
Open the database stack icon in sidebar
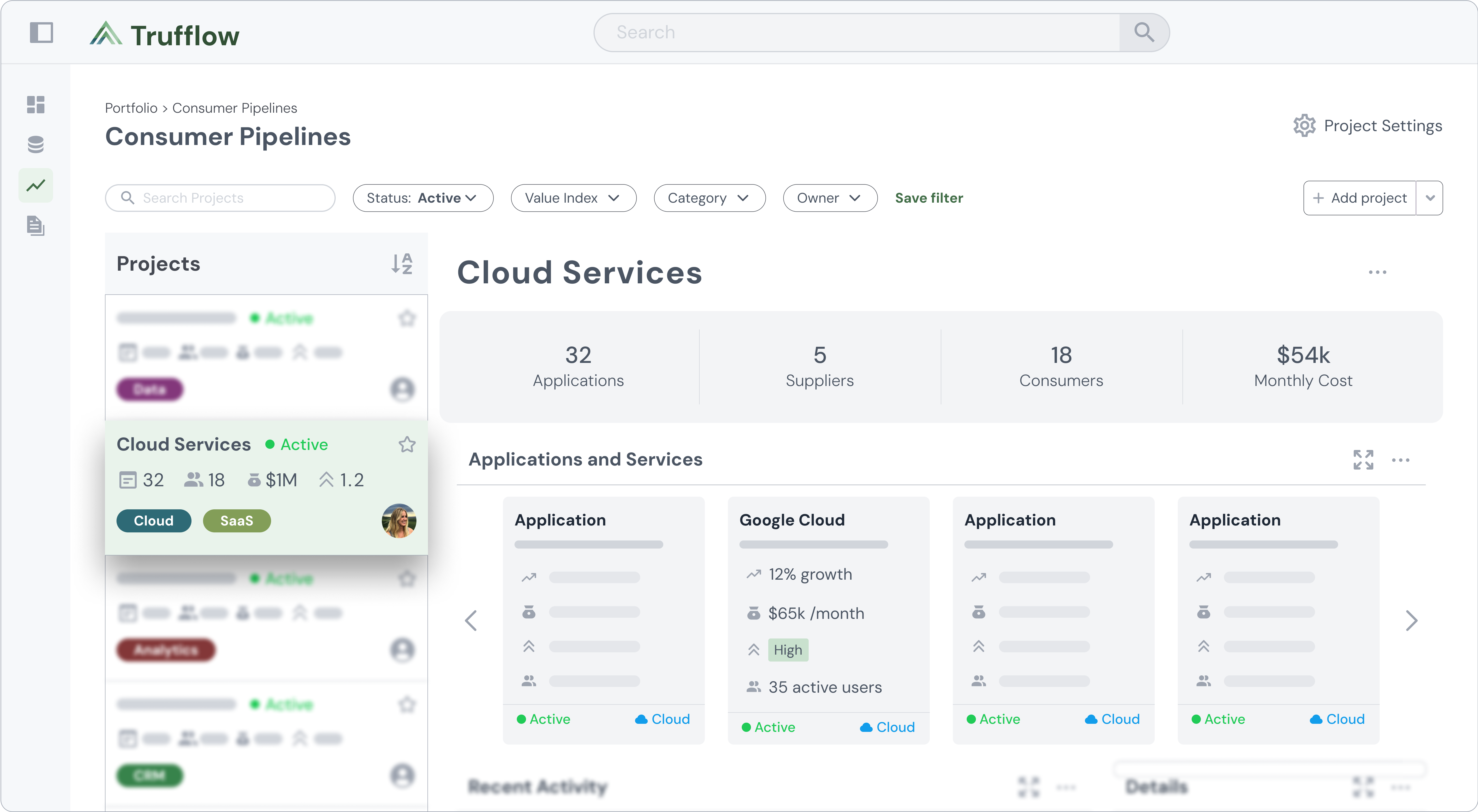pyautogui.click(x=35, y=144)
